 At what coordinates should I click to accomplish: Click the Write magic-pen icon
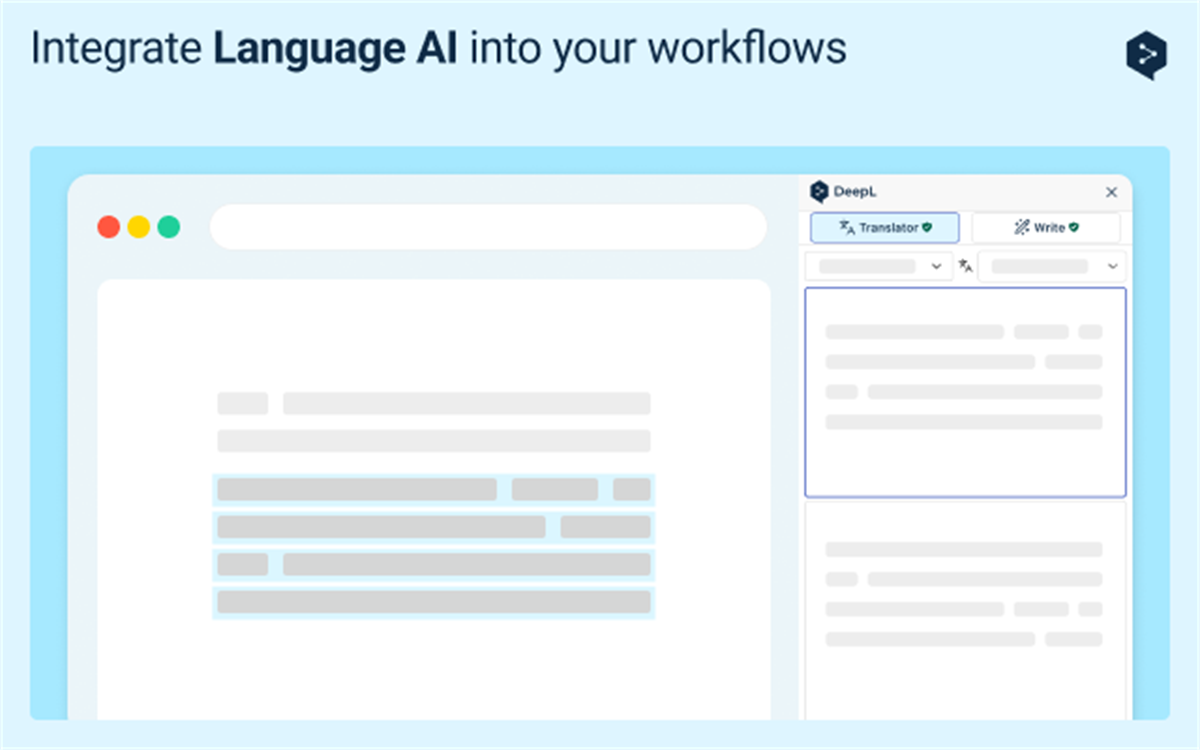coord(1022,227)
